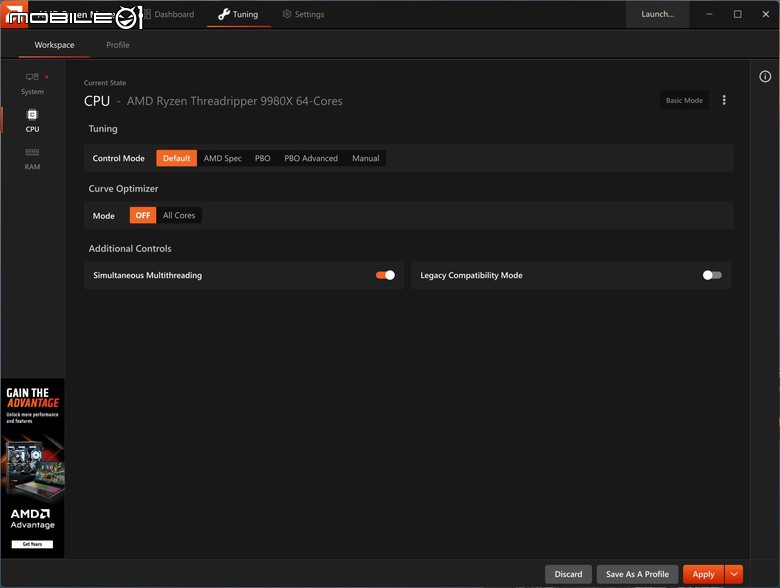The image size is (780, 588).
Task: Set Curve Optimizer mode to OFF
Action: click(143, 215)
